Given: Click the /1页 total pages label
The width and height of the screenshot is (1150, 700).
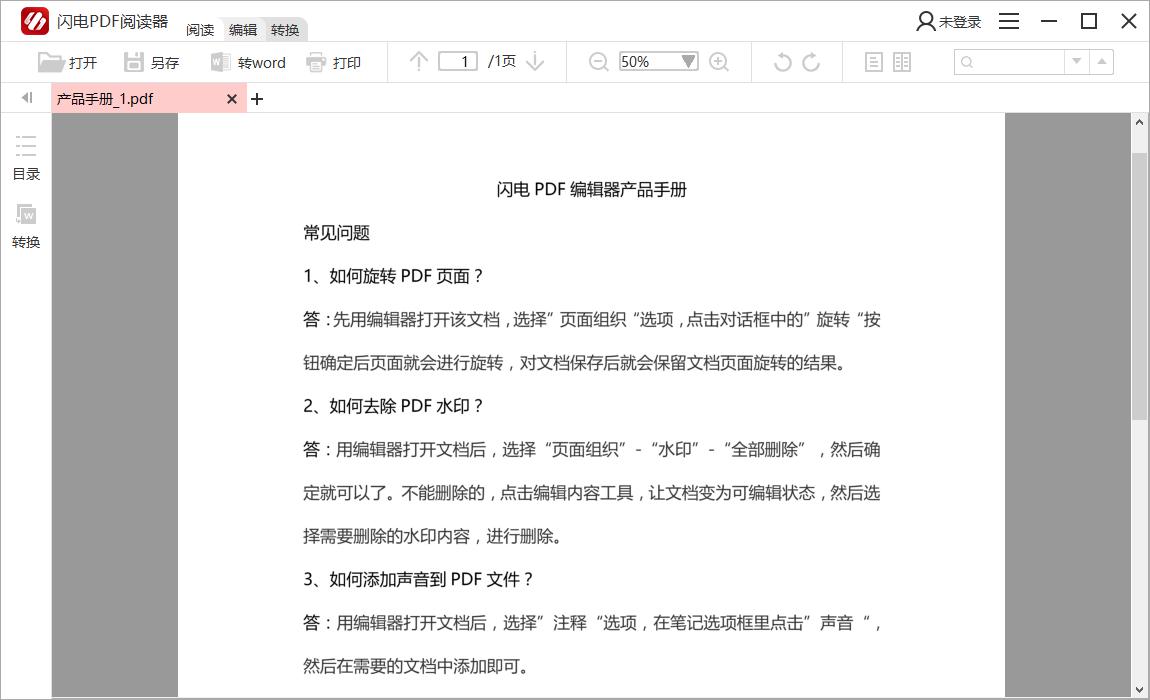Looking at the screenshot, I should tap(502, 61).
